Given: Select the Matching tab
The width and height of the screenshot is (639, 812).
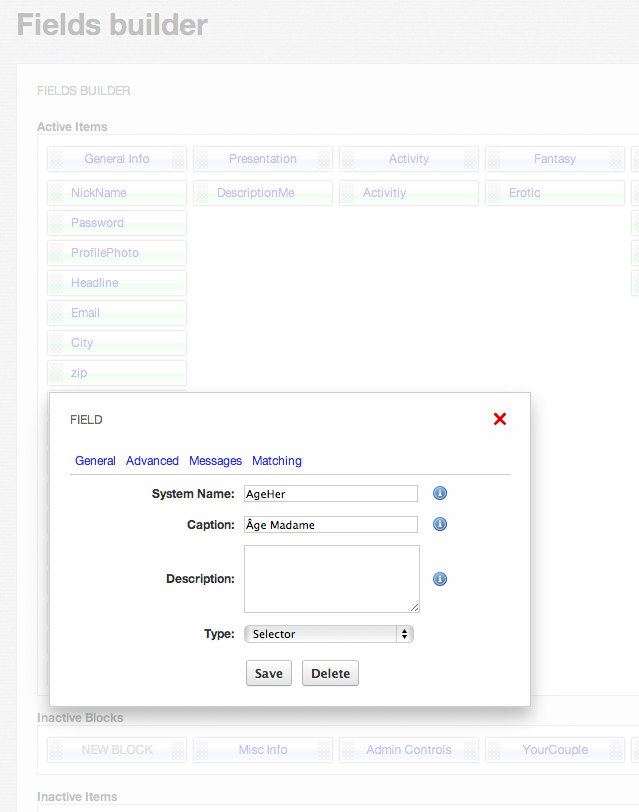Looking at the screenshot, I should click(x=277, y=461).
